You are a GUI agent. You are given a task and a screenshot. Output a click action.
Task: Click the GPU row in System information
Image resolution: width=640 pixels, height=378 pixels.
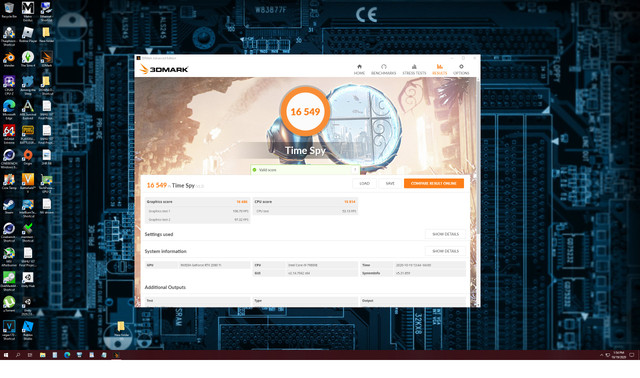tap(197, 265)
